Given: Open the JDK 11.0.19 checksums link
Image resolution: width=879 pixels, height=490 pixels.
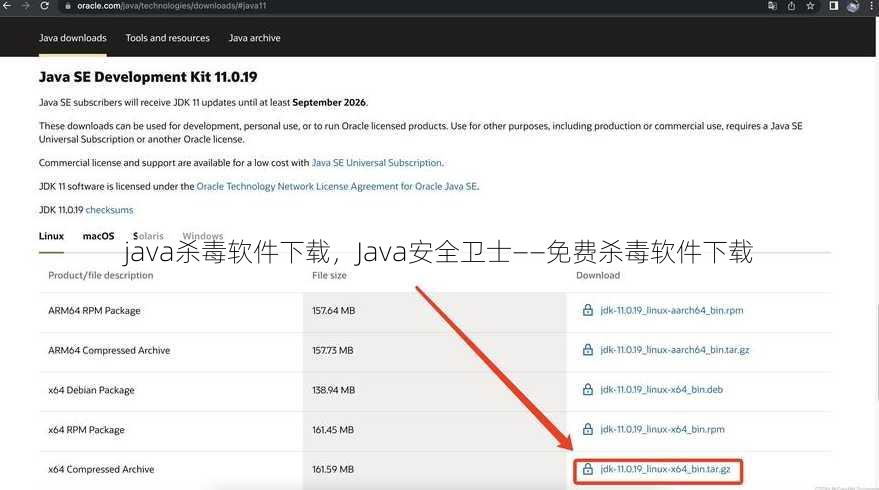Looking at the screenshot, I should 110,210.
